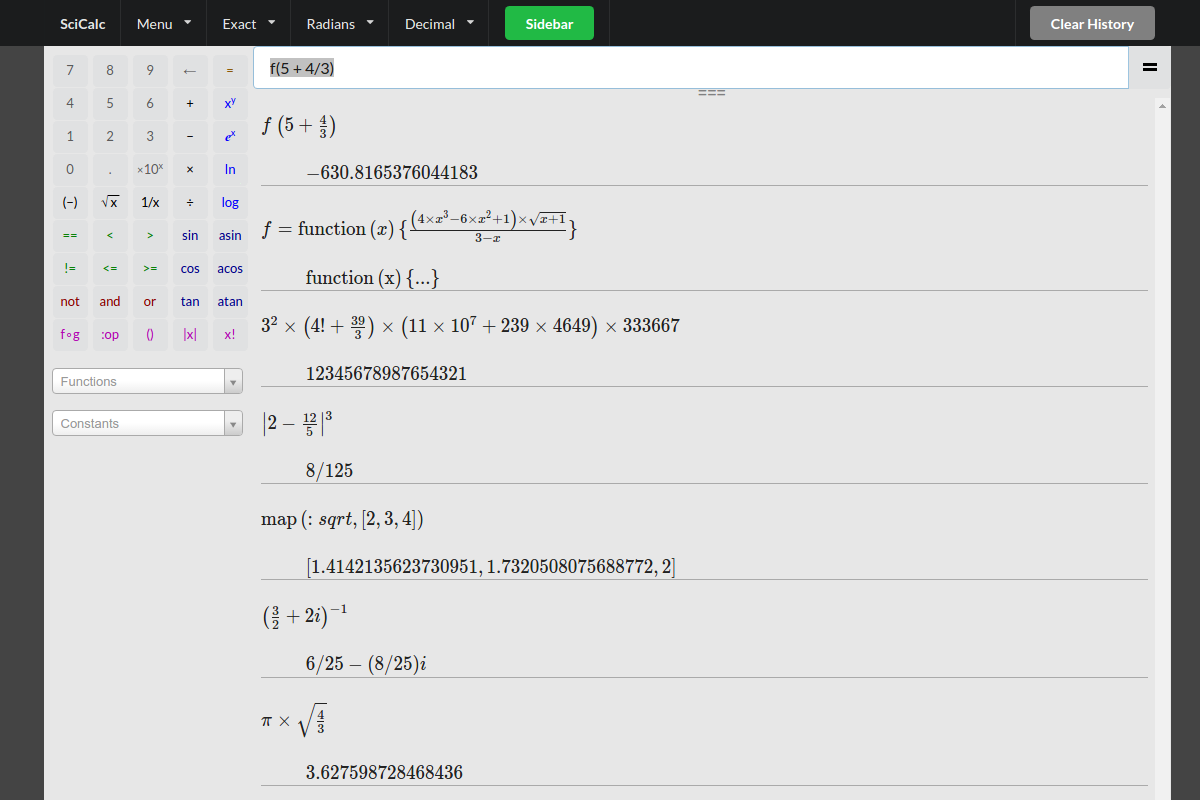Click the map(:sqrt, [2,3,4]) history entry

pos(343,520)
